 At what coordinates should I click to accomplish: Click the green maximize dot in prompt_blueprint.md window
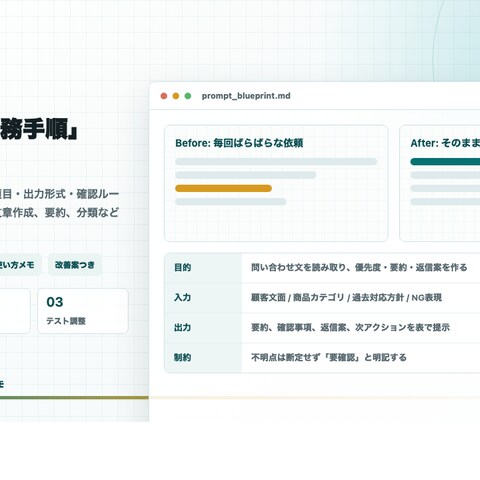point(188,96)
